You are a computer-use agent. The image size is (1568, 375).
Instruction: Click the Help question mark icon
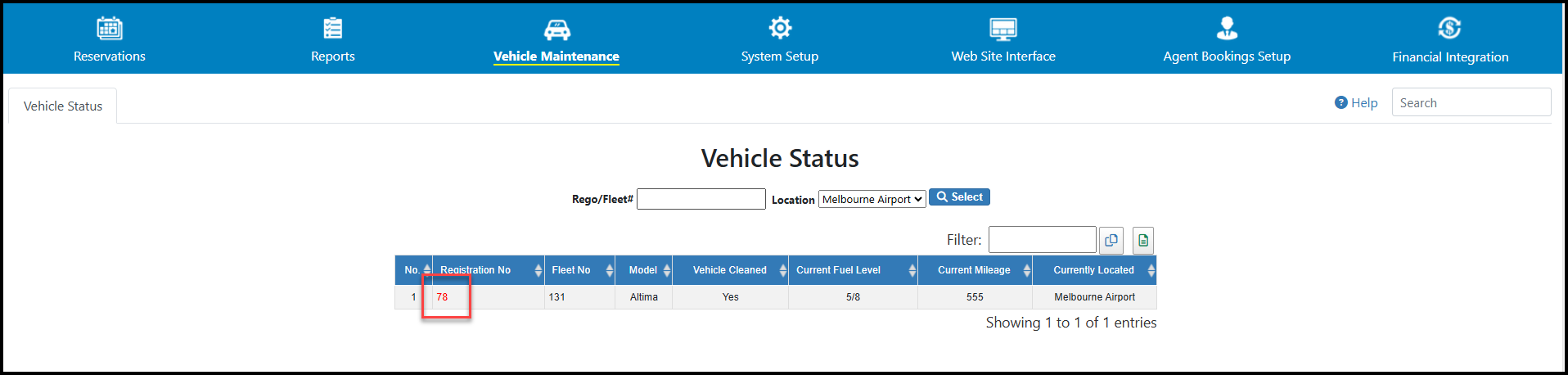pos(1340,102)
